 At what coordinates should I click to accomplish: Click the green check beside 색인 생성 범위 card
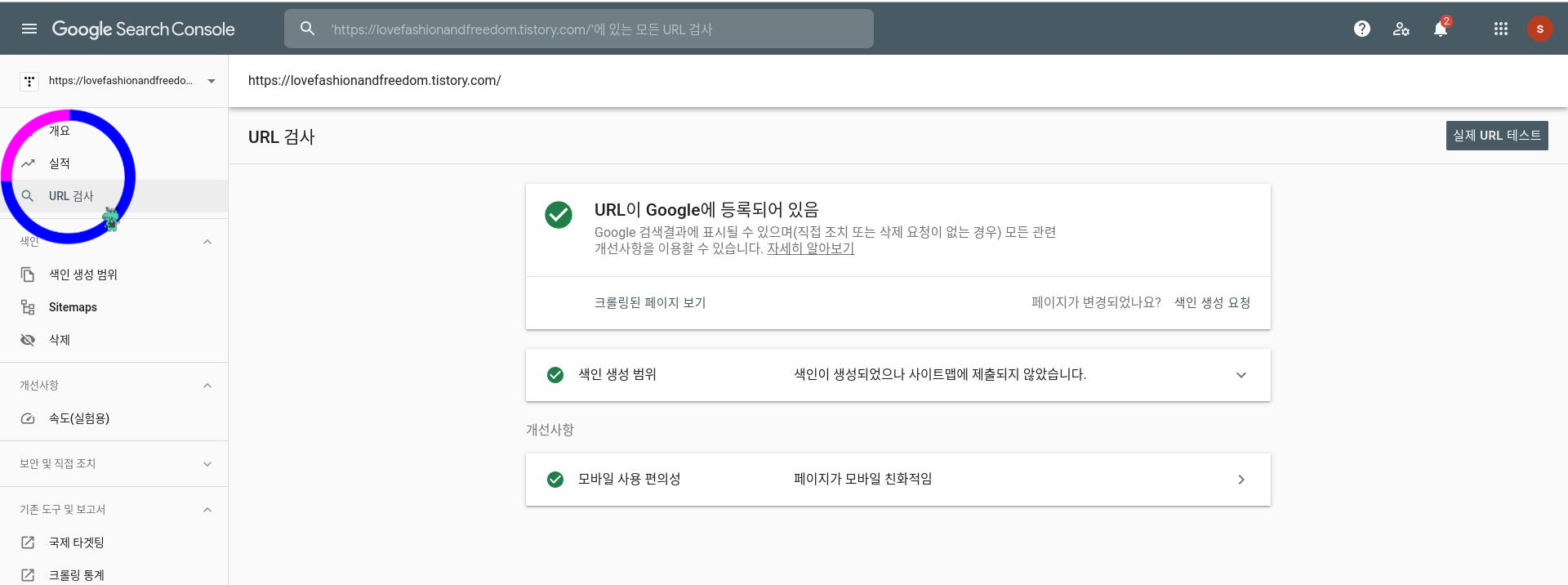[x=555, y=375]
